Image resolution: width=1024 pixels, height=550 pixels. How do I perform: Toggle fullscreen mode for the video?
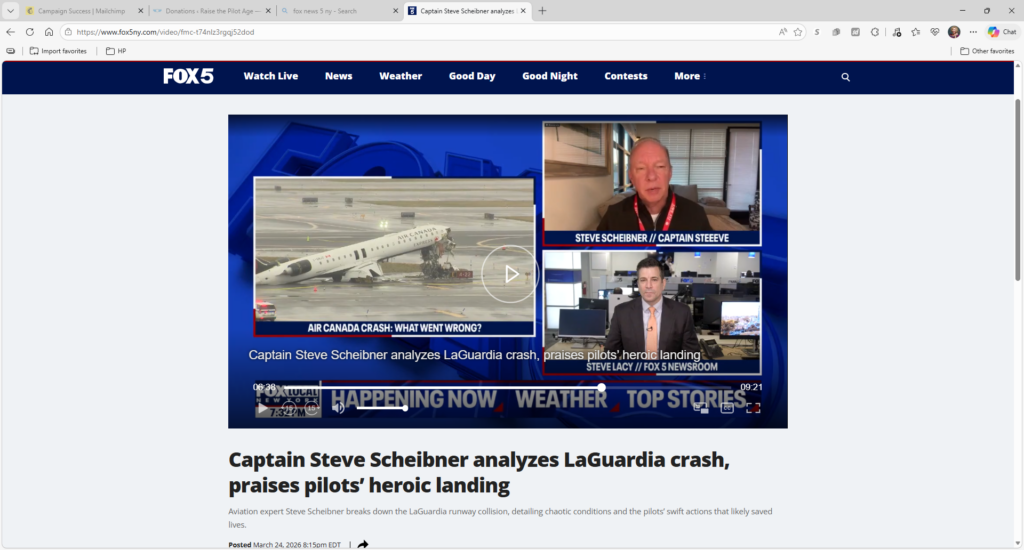click(753, 408)
